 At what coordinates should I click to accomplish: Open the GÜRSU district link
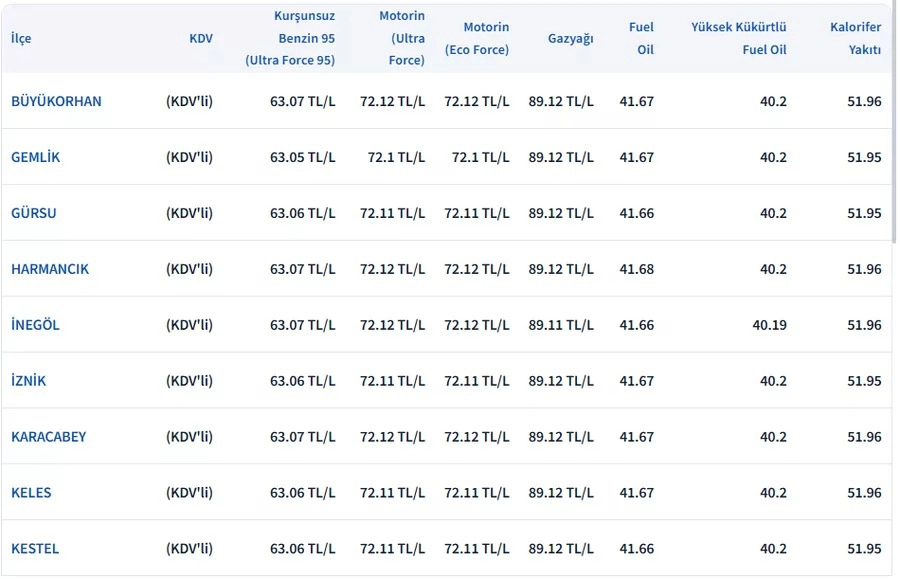34,213
